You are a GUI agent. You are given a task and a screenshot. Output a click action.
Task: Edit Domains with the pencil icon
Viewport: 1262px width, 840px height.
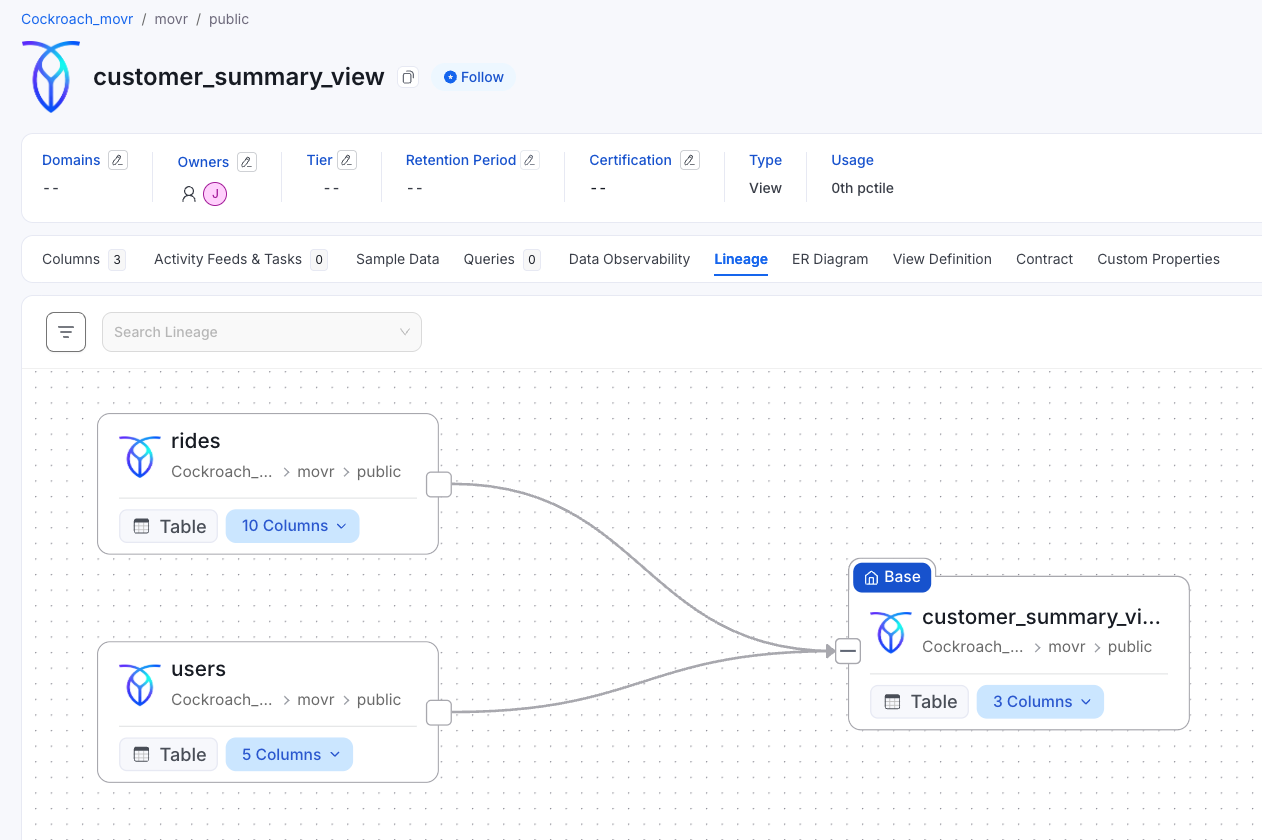tap(118, 160)
